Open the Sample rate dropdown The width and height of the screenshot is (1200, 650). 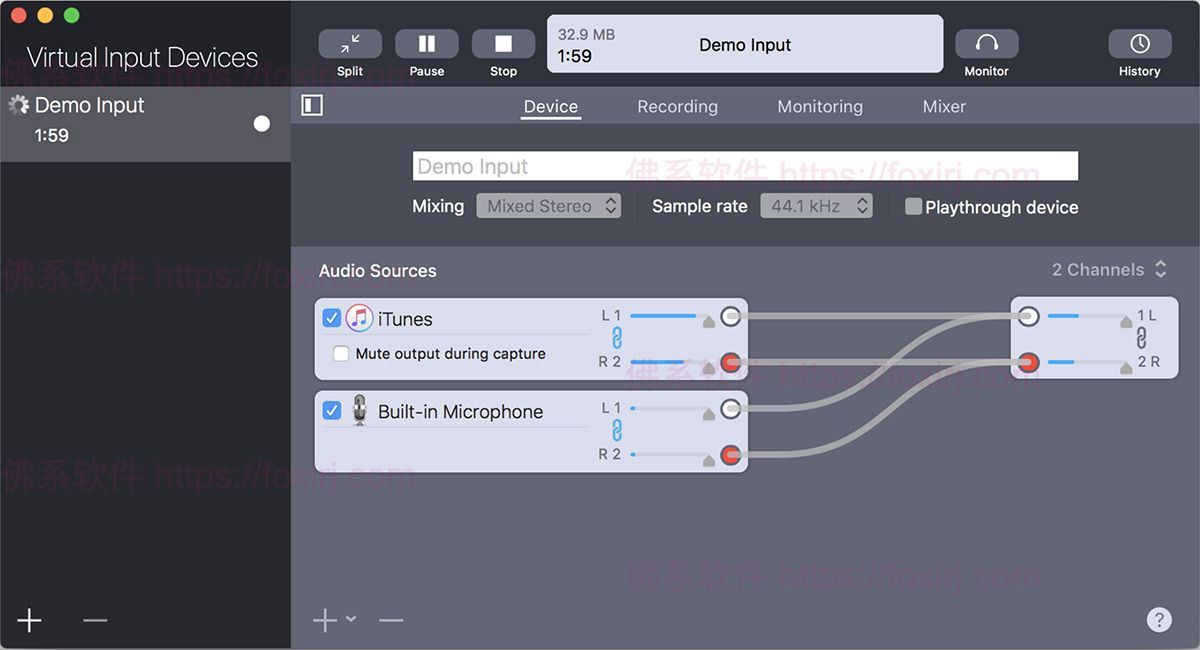(817, 205)
